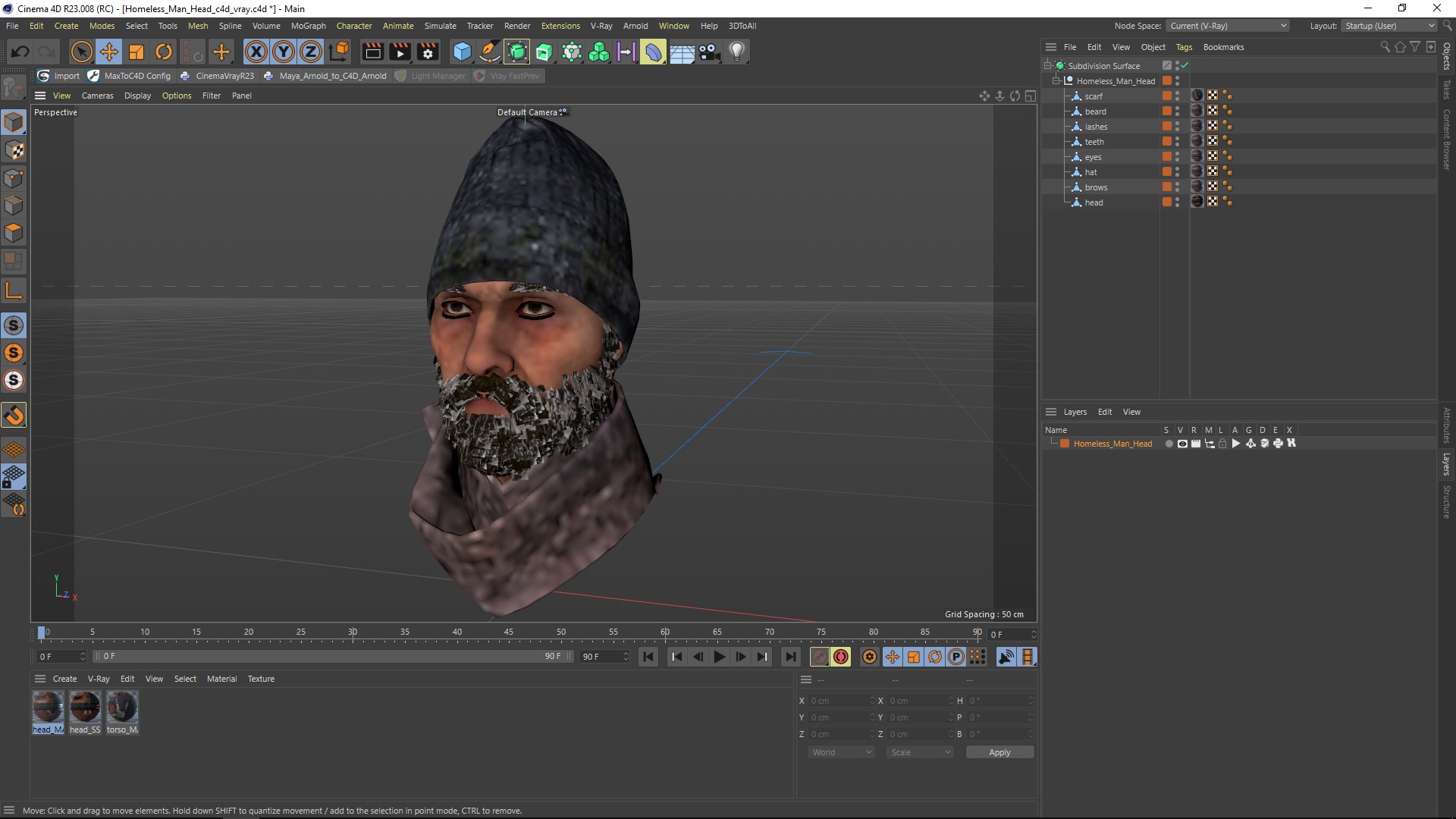Click Maya_Arnold_to_C4D_Arnold button
This screenshot has width=1456, height=819.
325,76
